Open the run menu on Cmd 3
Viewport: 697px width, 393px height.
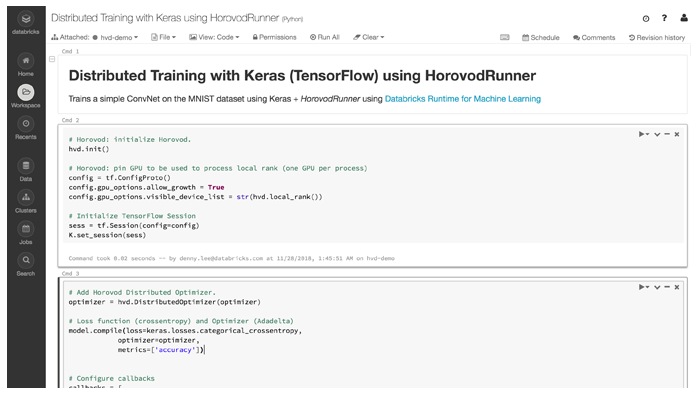(x=644, y=287)
